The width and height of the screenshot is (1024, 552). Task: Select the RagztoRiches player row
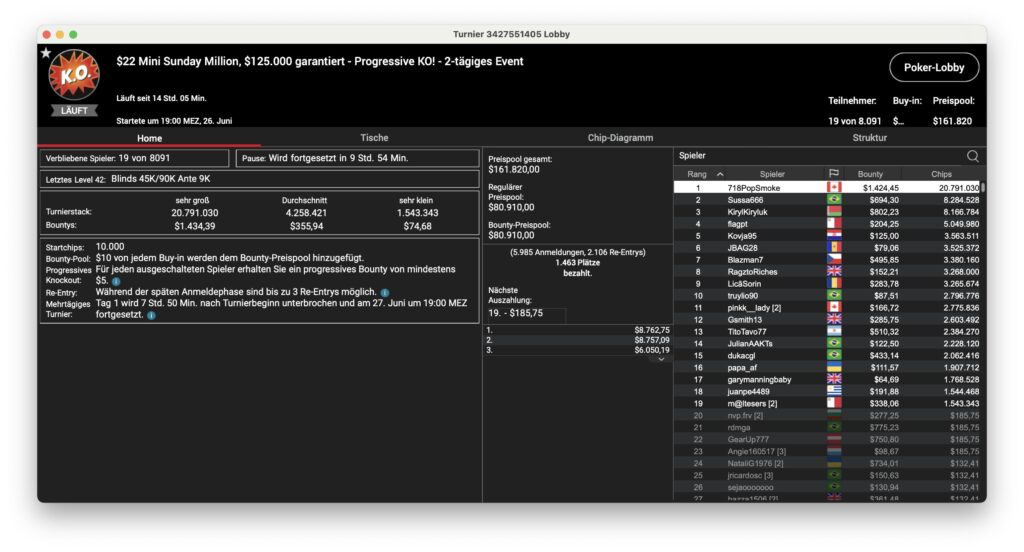750,271
